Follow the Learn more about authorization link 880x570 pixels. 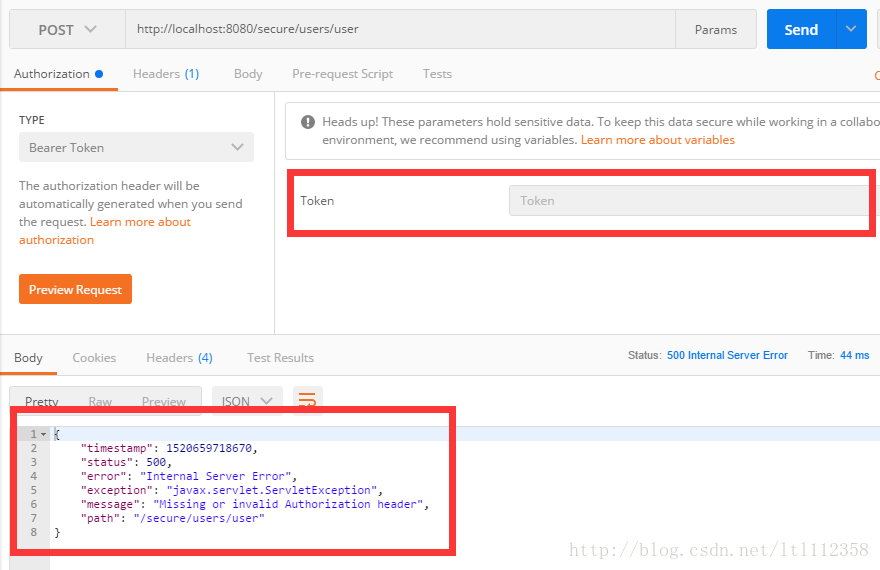pyautogui.click(x=104, y=231)
